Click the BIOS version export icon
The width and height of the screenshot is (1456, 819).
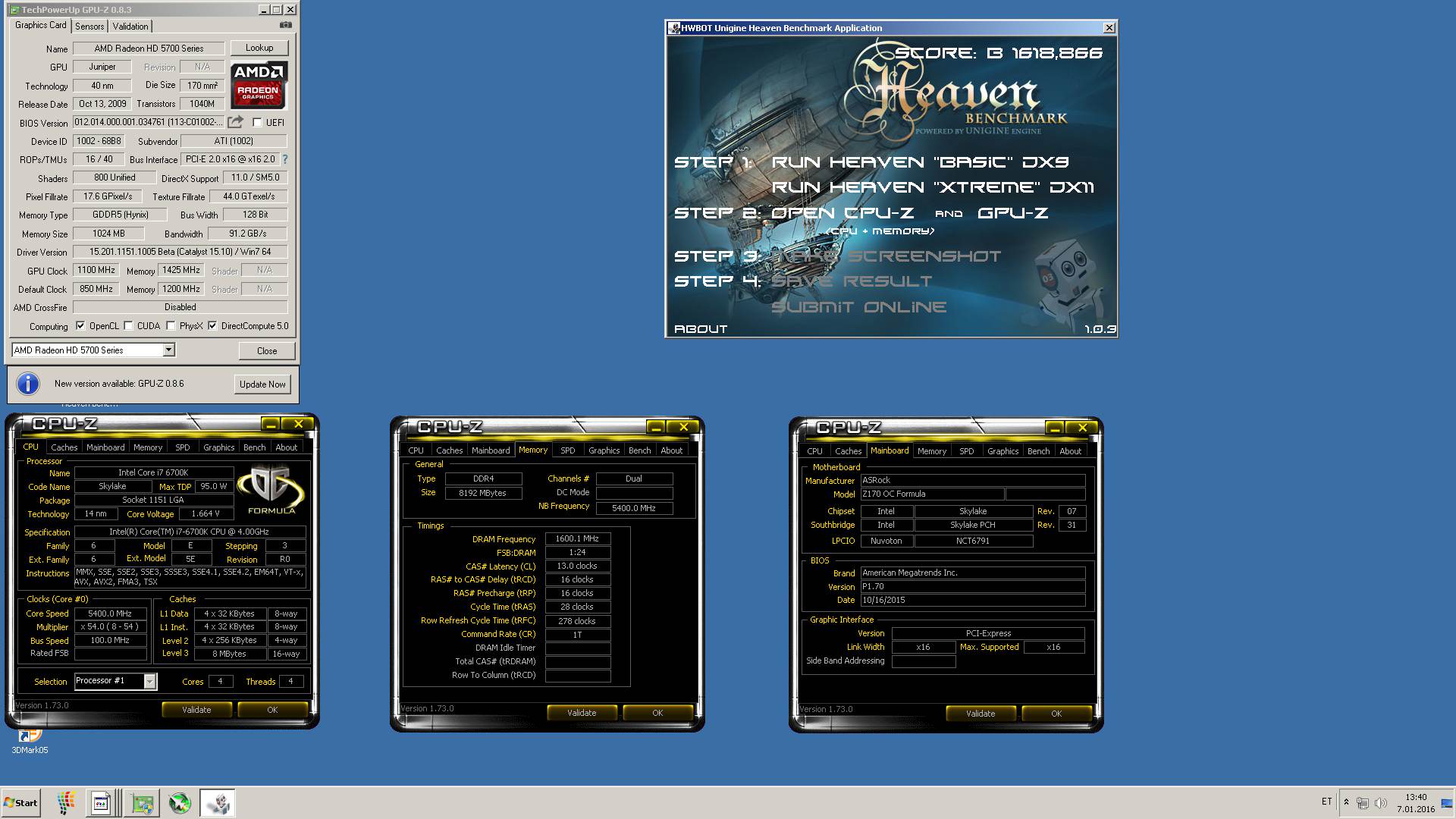pyautogui.click(x=236, y=122)
